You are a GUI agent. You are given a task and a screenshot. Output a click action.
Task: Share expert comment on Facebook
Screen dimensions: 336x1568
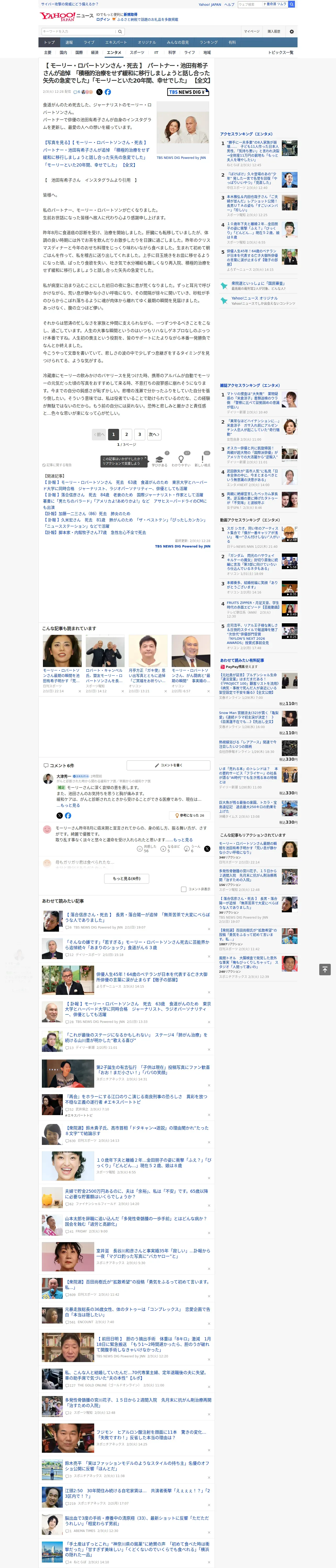click(x=68, y=816)
